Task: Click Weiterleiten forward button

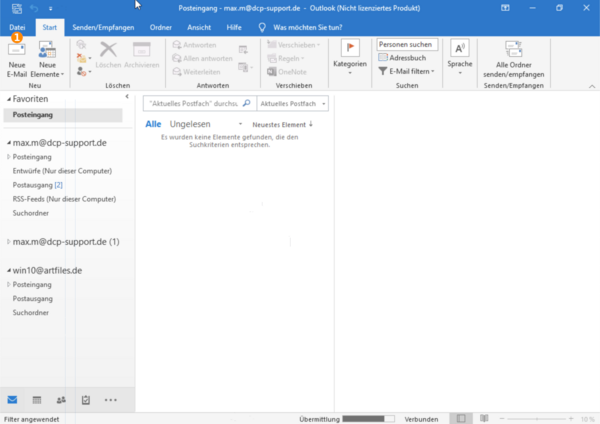Action: tap(196, 72)
